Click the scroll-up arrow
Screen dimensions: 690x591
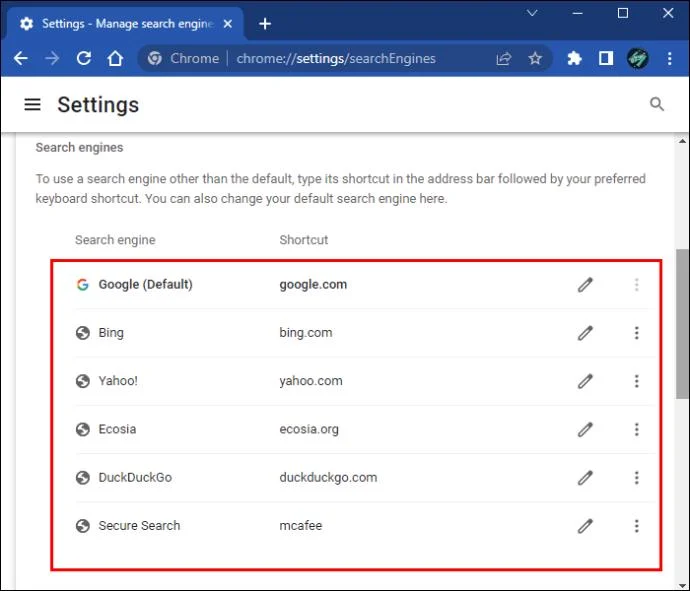tap(682, 141)
